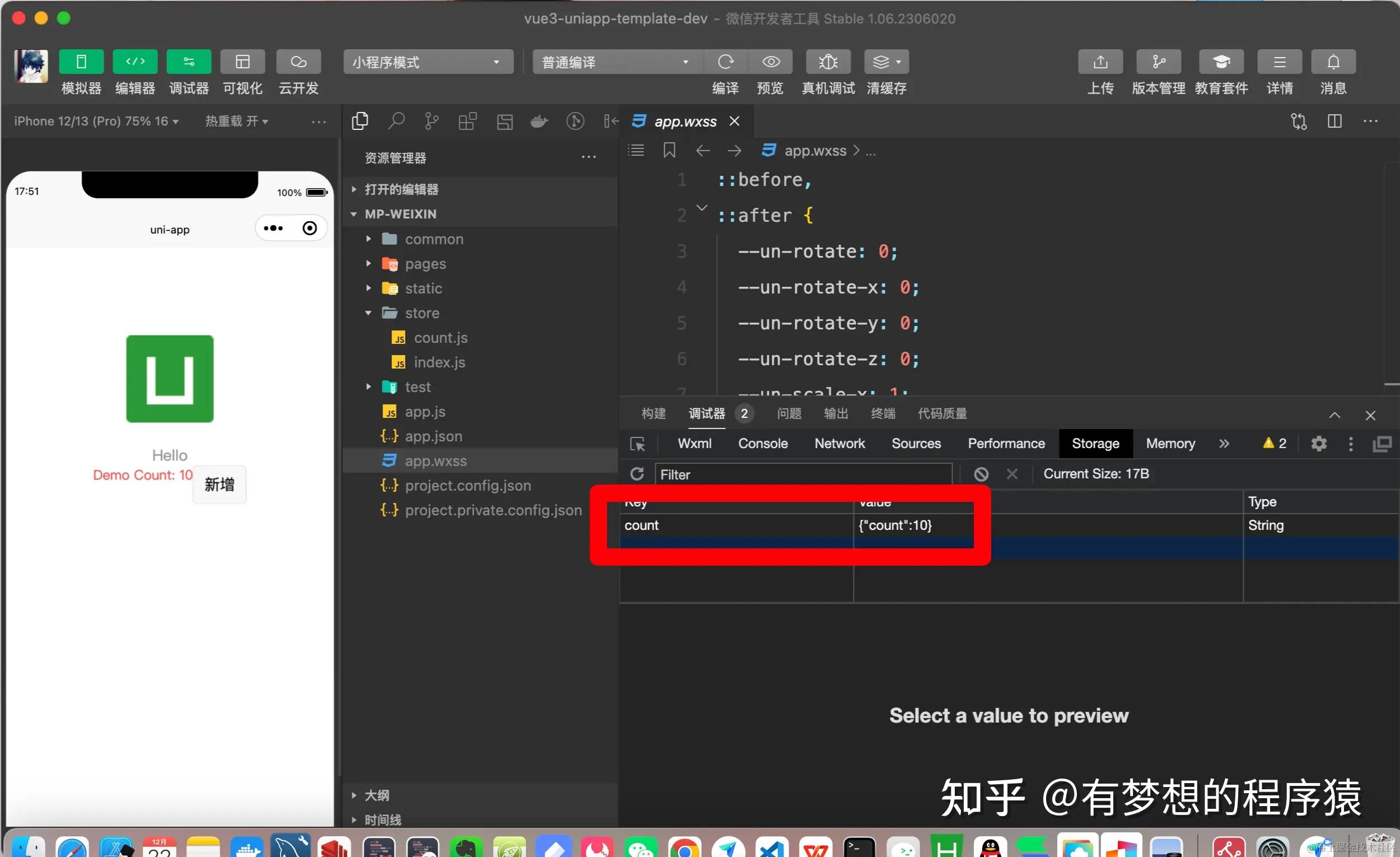This screenshot has height=857, width=1400.
Task: Clear cache using the 清缓存 icon
Action: 883,62
